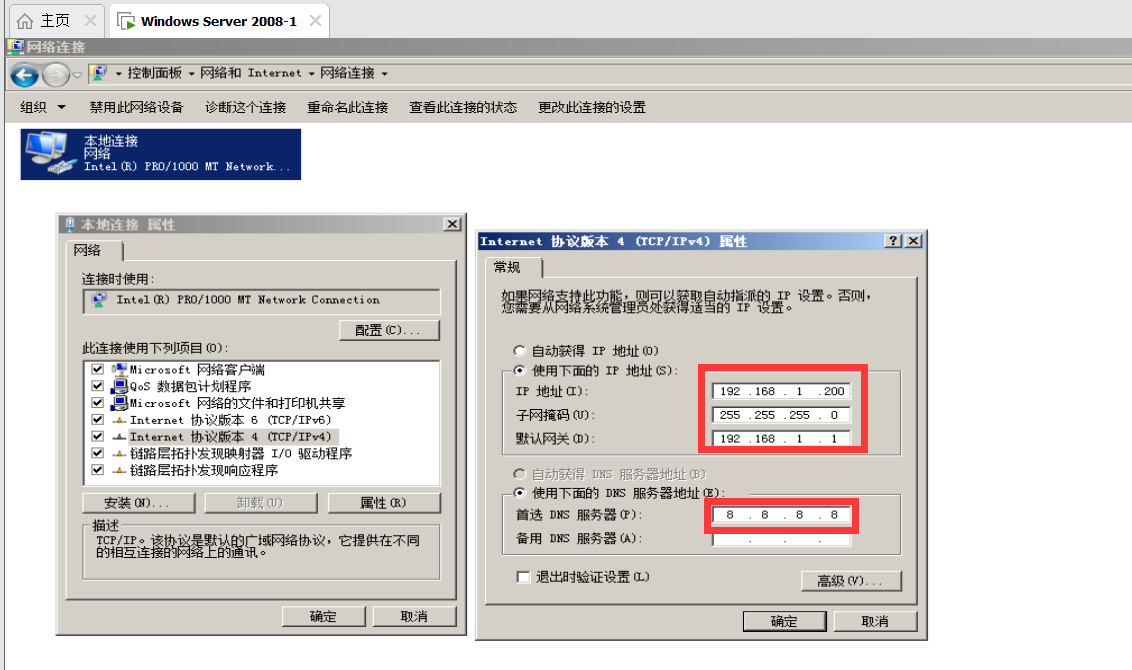Select the 本地连接 network adapter icon
The image size is (1132, 670).
pyautogui.click(x=160, y=154)
